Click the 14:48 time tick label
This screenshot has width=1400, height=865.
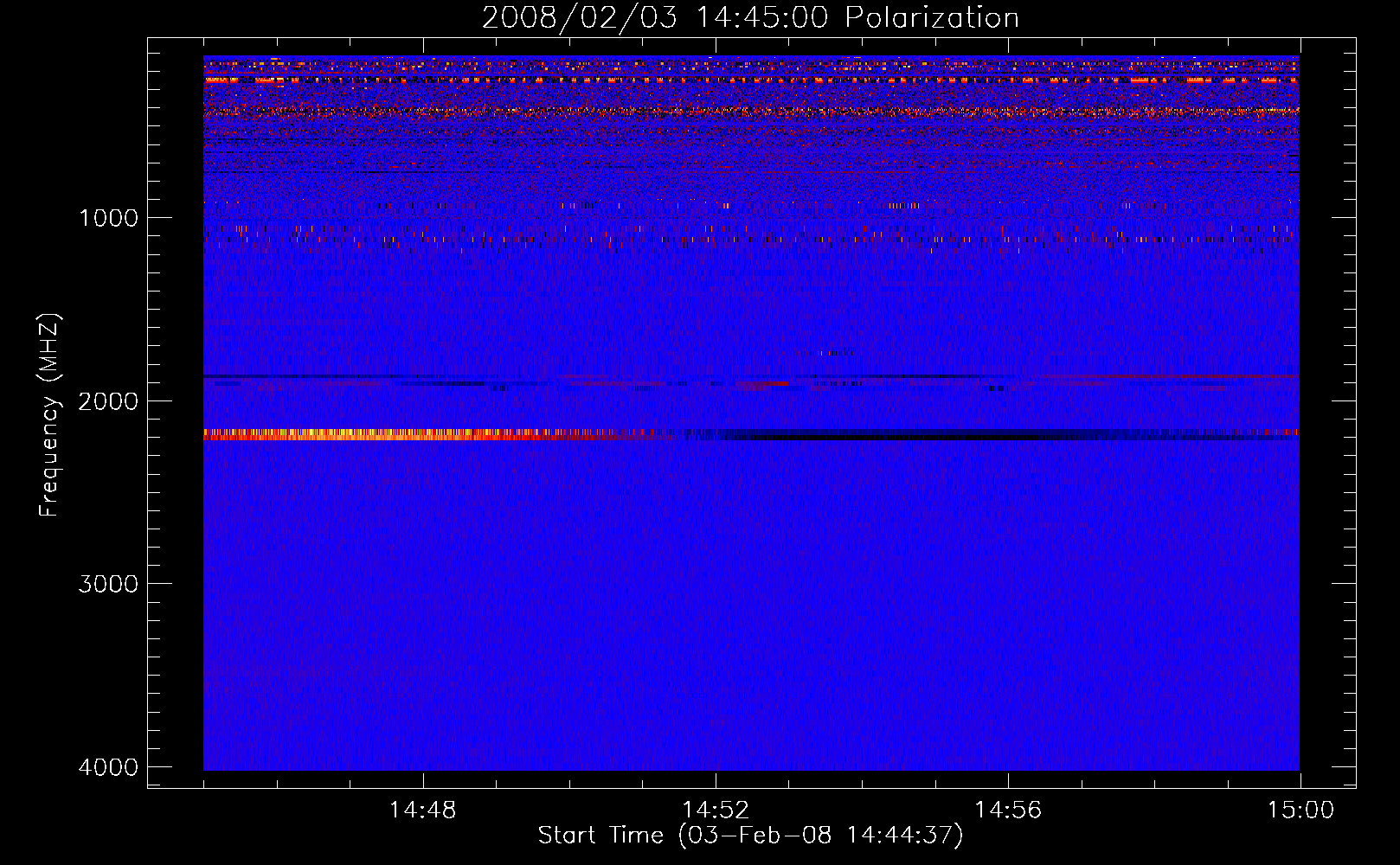pyautogui.click(x=422, y=811)
